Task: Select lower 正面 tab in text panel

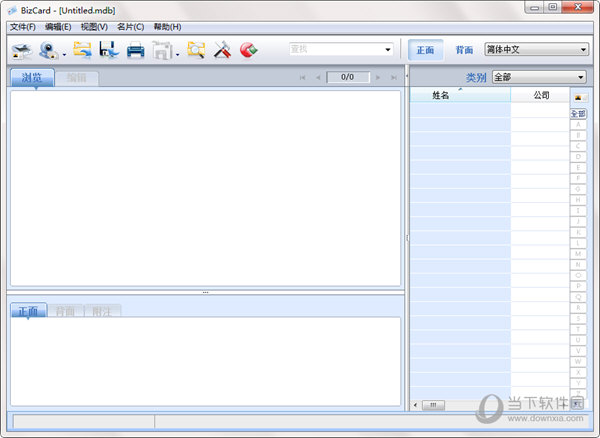Action: tap(29, 311)
